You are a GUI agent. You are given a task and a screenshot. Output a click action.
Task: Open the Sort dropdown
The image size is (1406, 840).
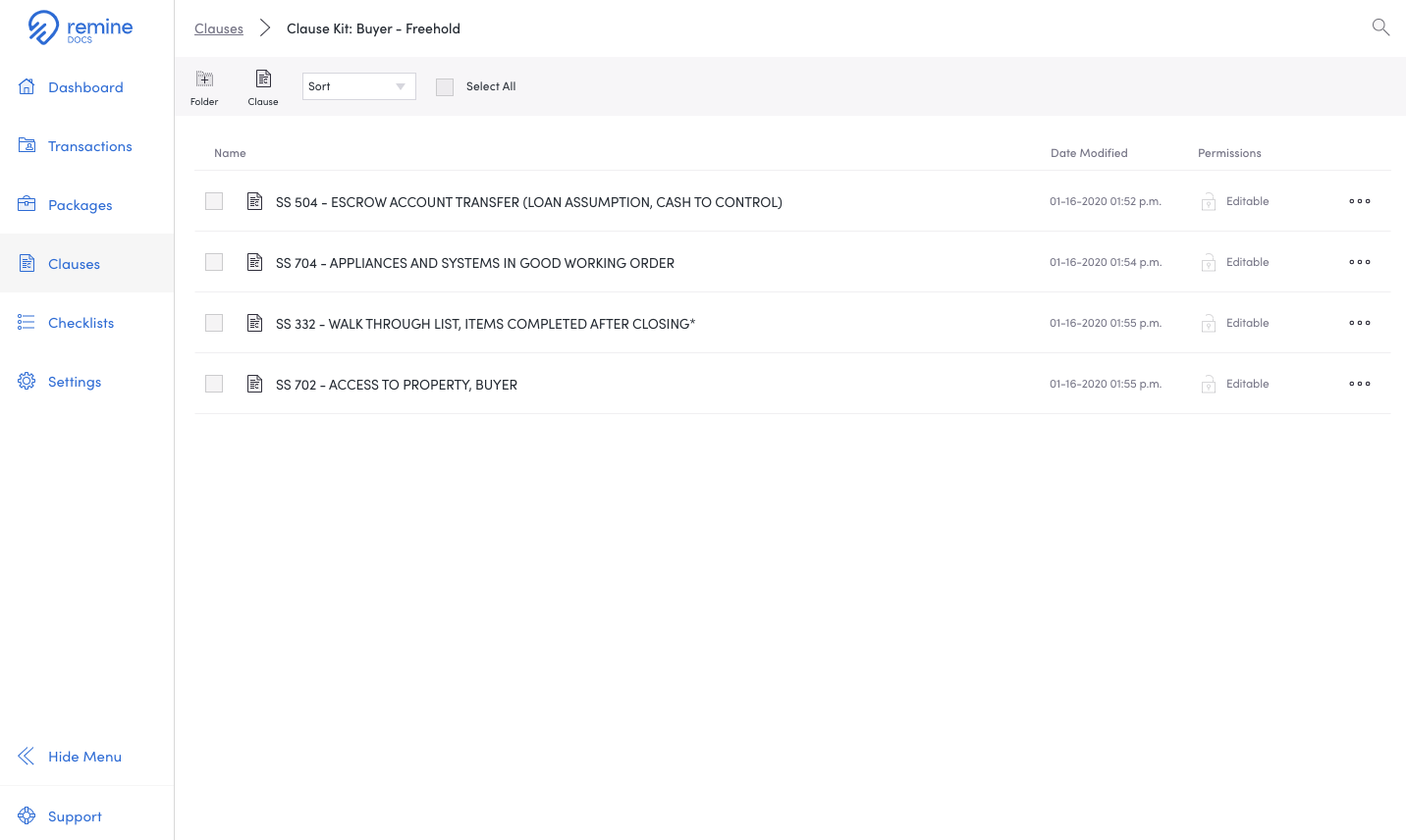click(359, 86)
